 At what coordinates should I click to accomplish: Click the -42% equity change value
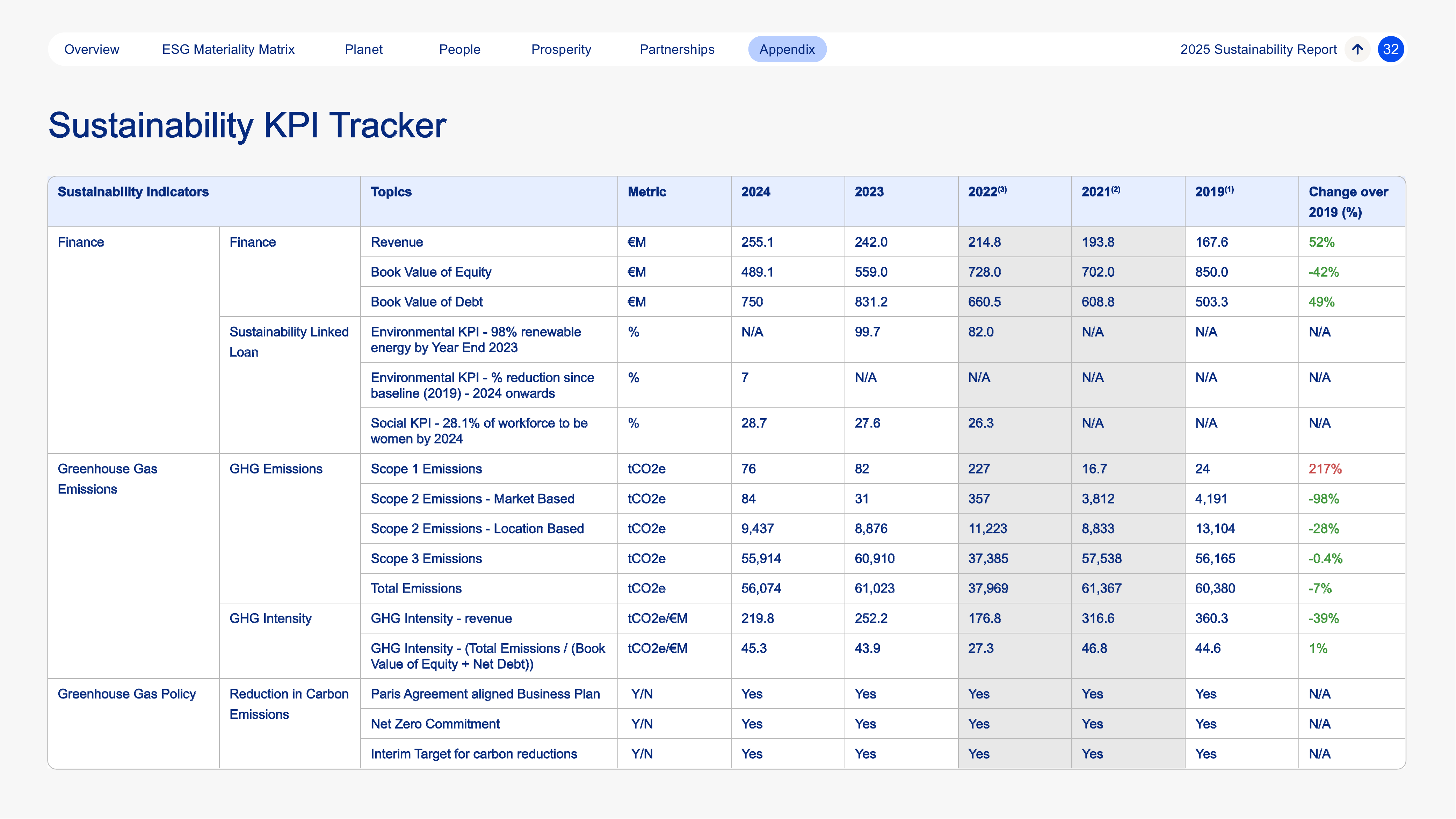coord(1324,272)
